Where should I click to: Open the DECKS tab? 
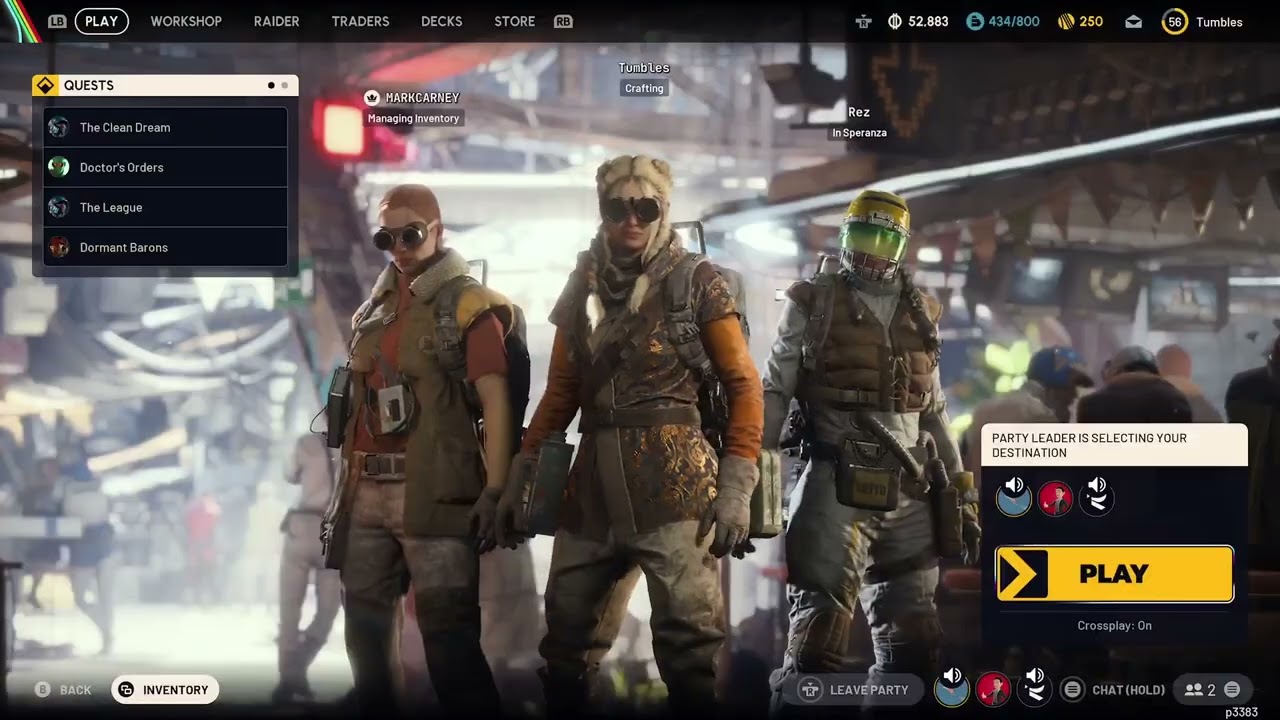tap(442, 21)
